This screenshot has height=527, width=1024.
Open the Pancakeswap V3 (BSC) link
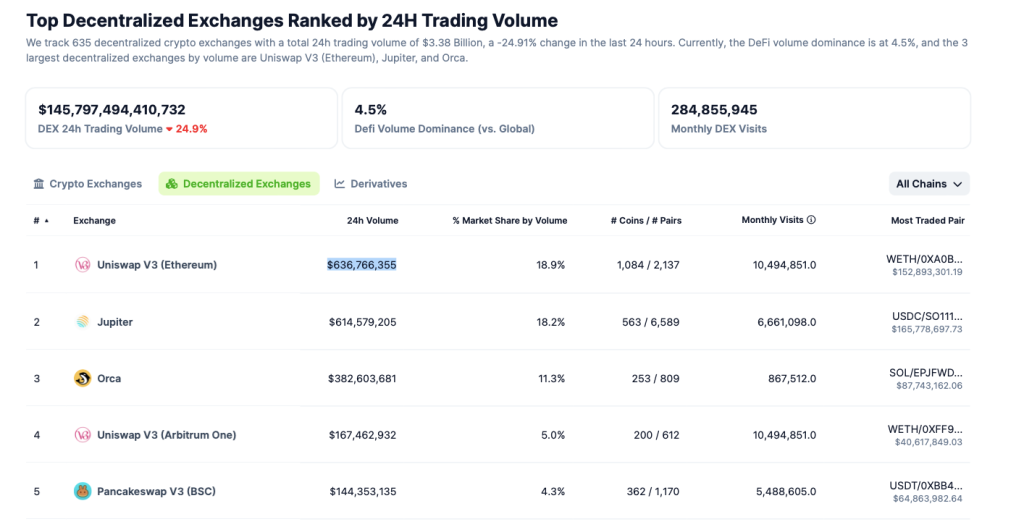click(156, 491)
